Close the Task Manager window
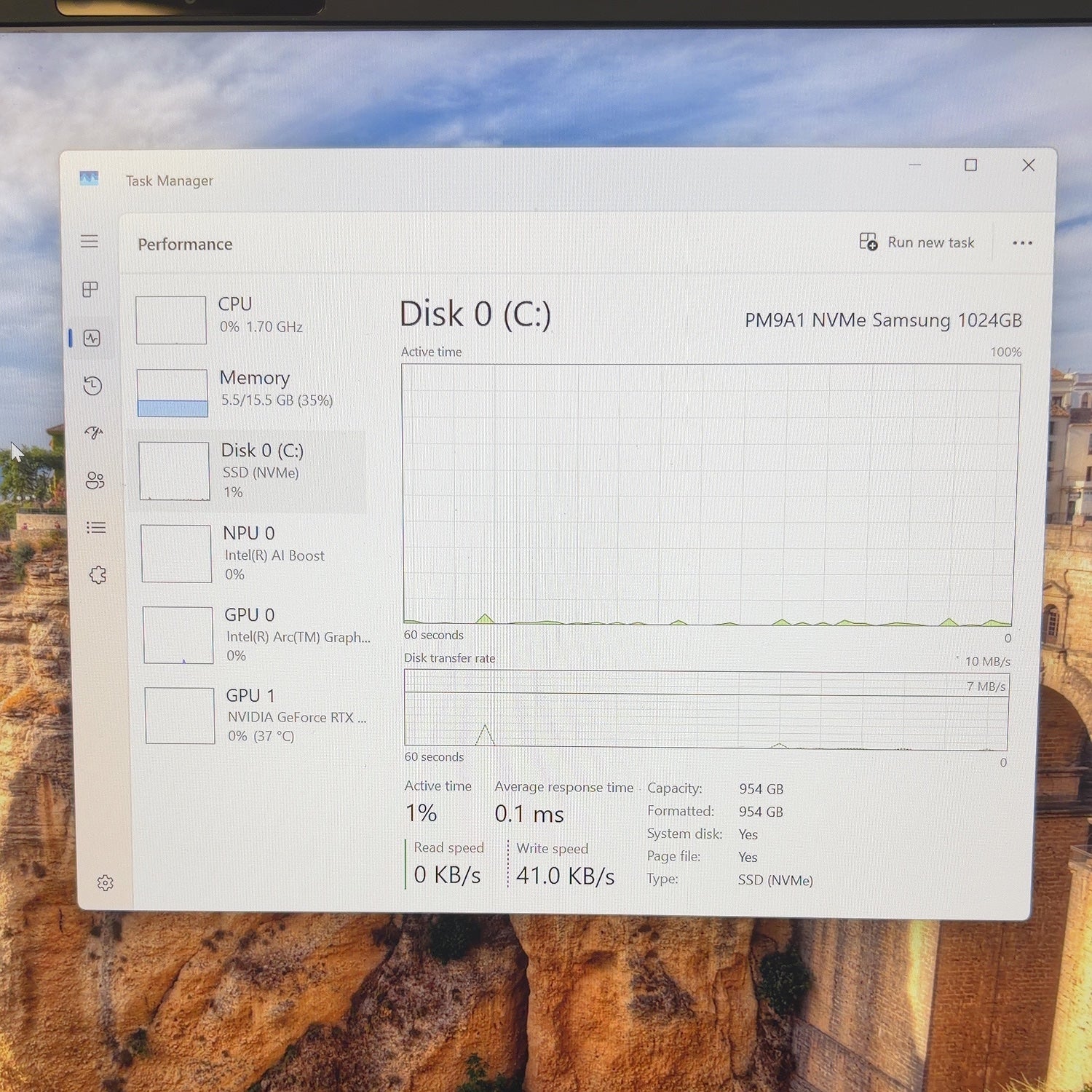This screenshot has width=1092, height=1092. (1028, 165)
